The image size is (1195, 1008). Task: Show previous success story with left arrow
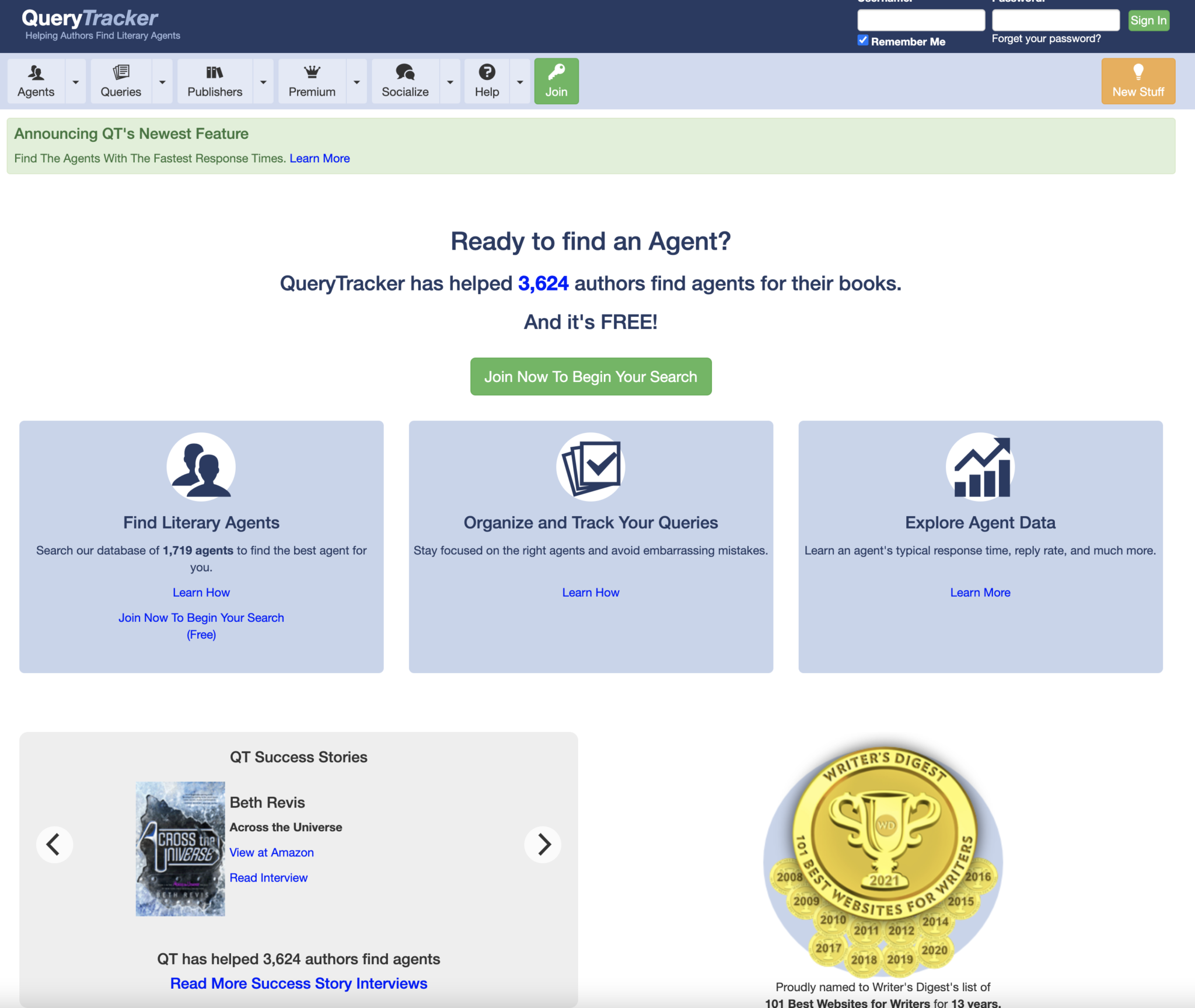click(x=54, y=844)
